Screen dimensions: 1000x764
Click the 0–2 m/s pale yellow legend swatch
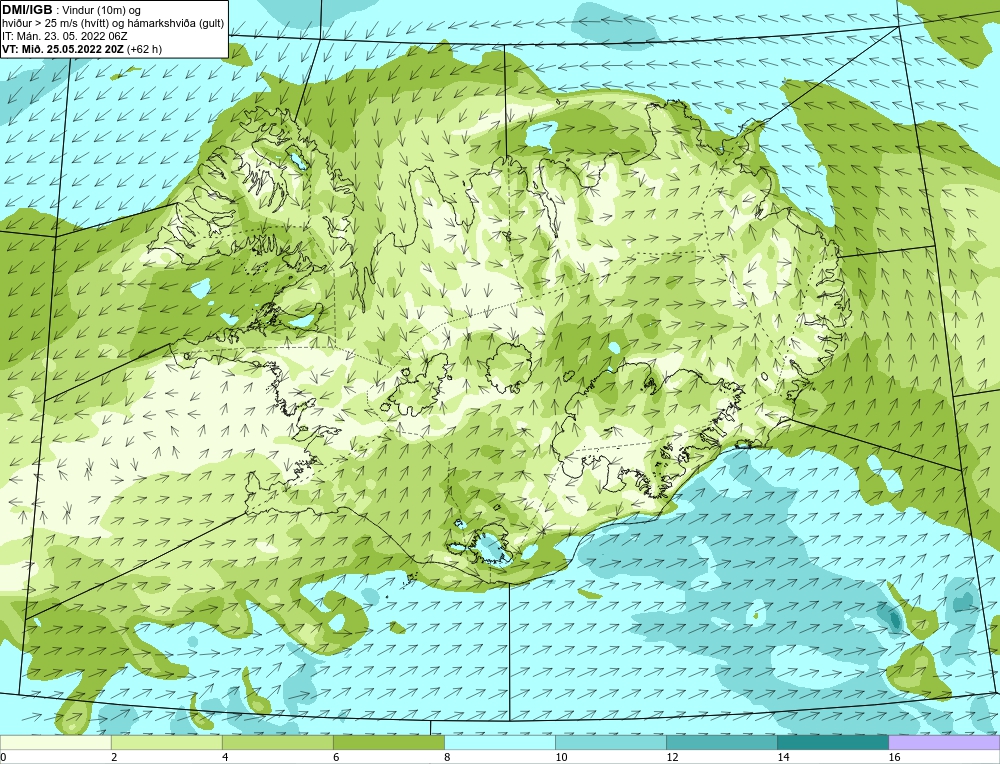55,743
